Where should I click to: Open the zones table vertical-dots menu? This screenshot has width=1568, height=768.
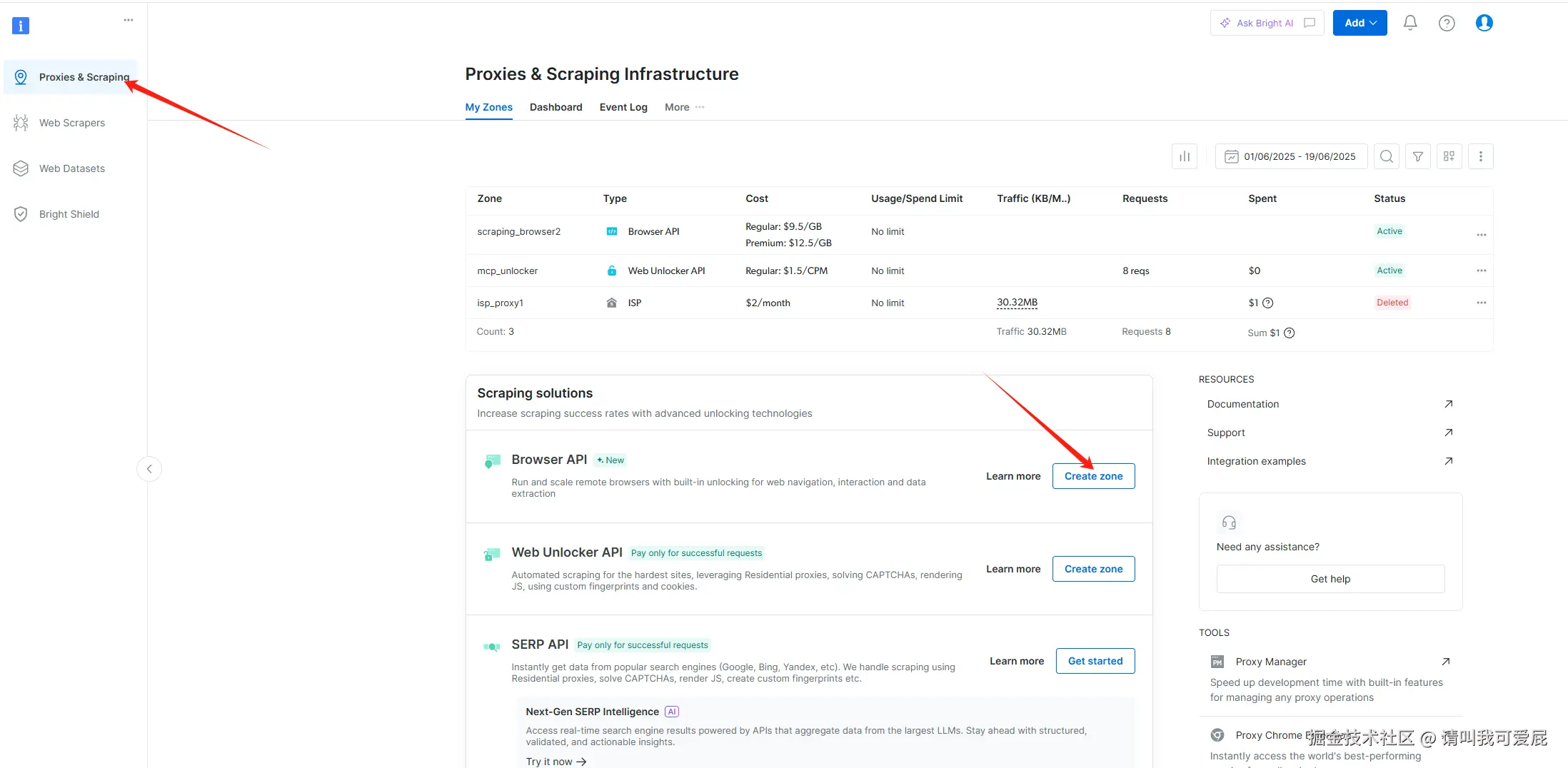(x=1480, y=156)
